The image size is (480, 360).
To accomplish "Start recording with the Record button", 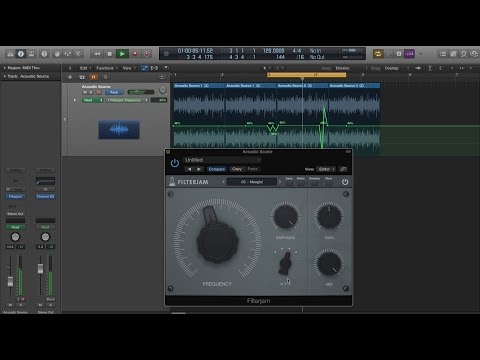I will point(135,54).
